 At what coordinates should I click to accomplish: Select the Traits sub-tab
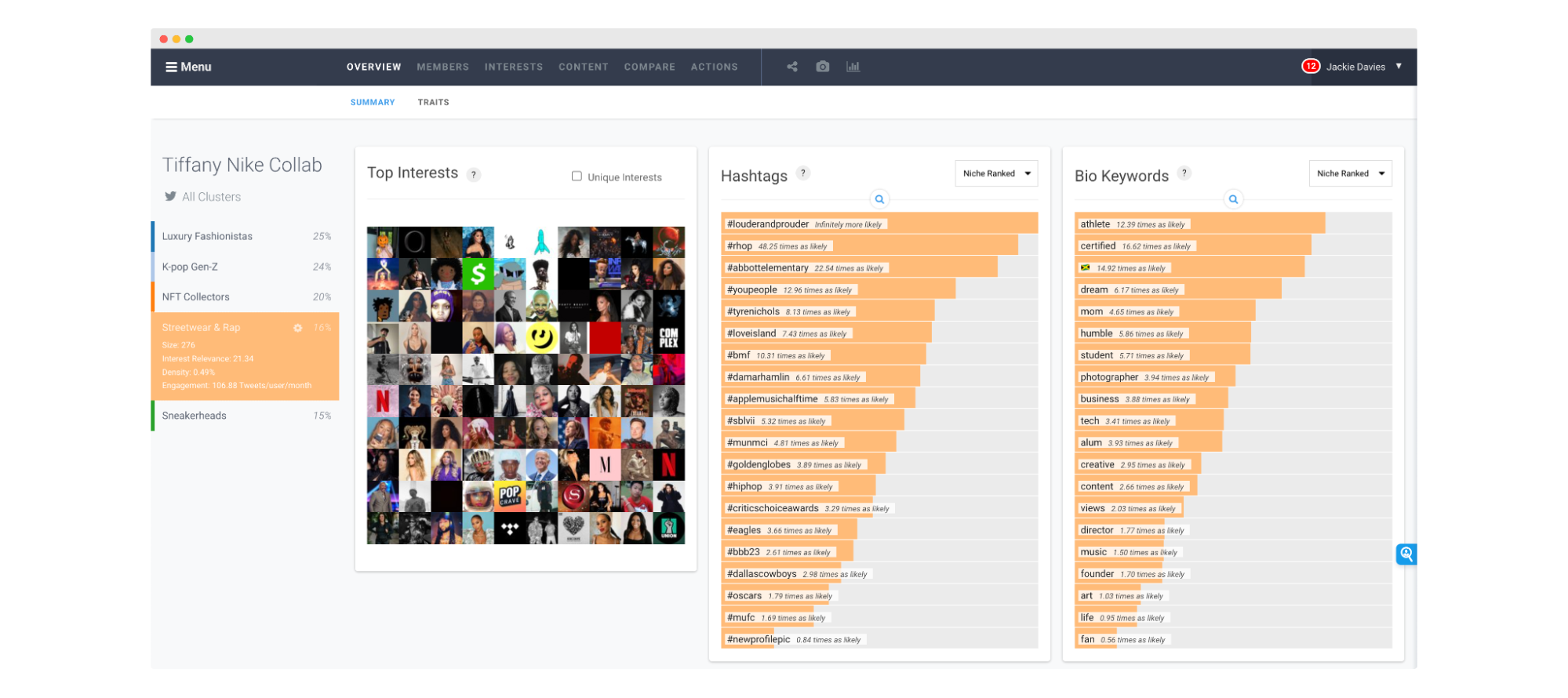click(x=434, y=102)
